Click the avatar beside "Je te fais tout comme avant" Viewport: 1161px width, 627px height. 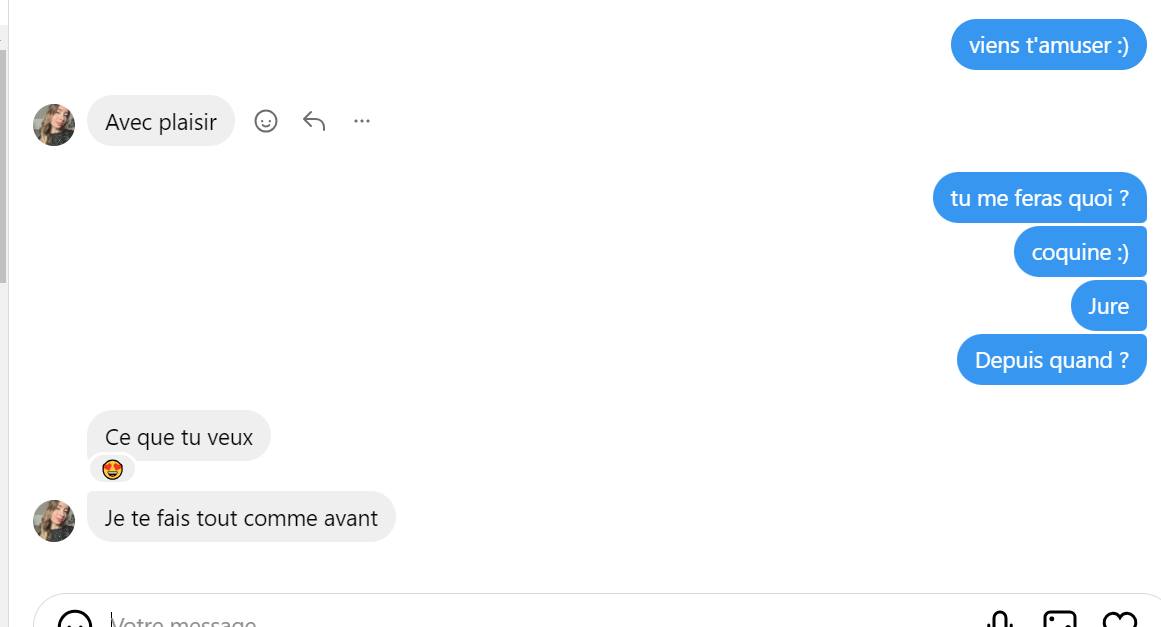[x=54, y=521]
